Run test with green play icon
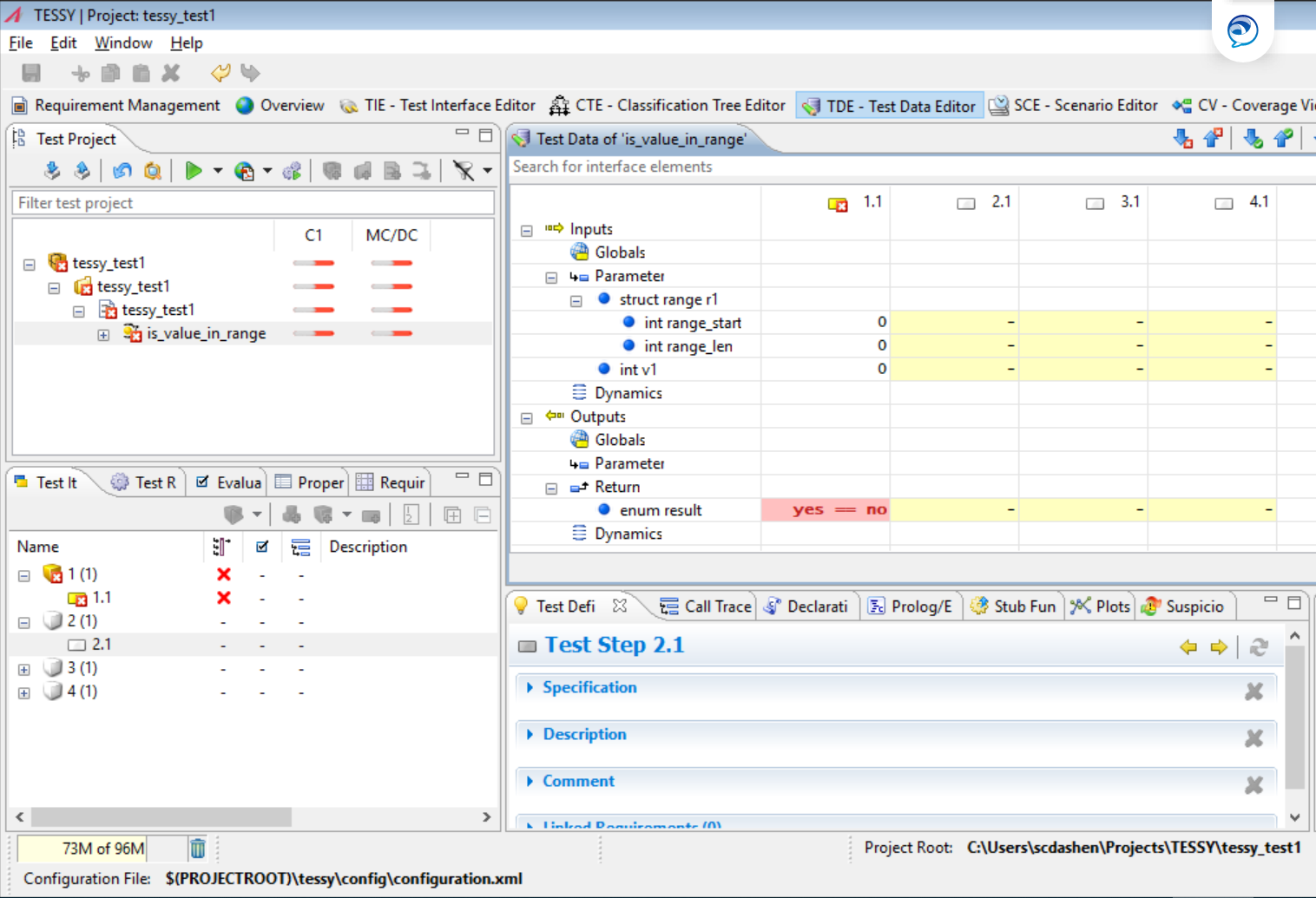Screen dimensions: 1316x898 tap(194, 171)
